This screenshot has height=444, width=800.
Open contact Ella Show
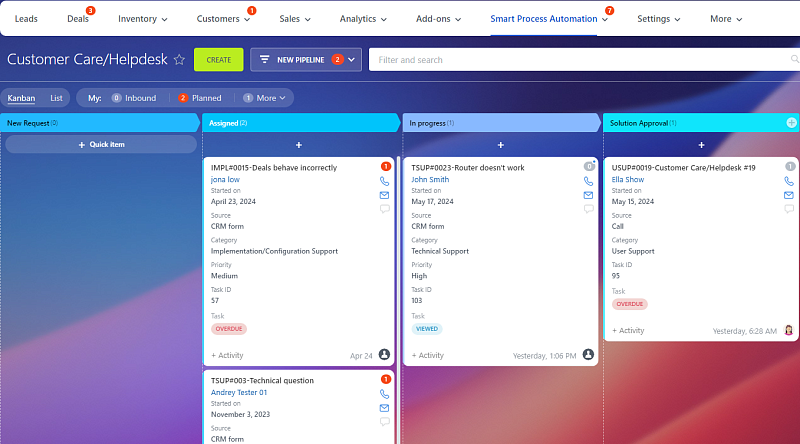pyautogui.click(x=628, y=180)
